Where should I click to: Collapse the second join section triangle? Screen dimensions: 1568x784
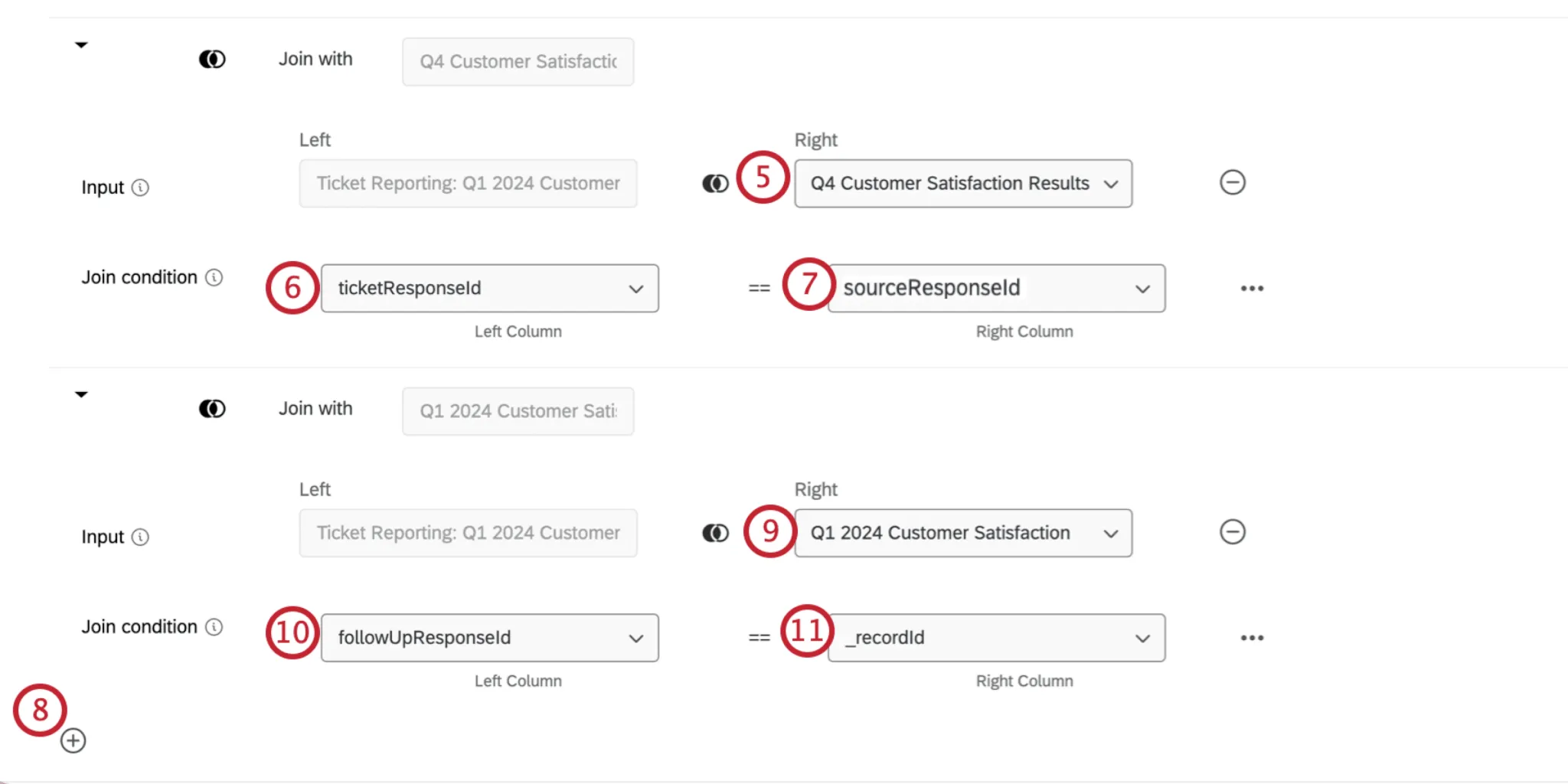pos(81,394)
